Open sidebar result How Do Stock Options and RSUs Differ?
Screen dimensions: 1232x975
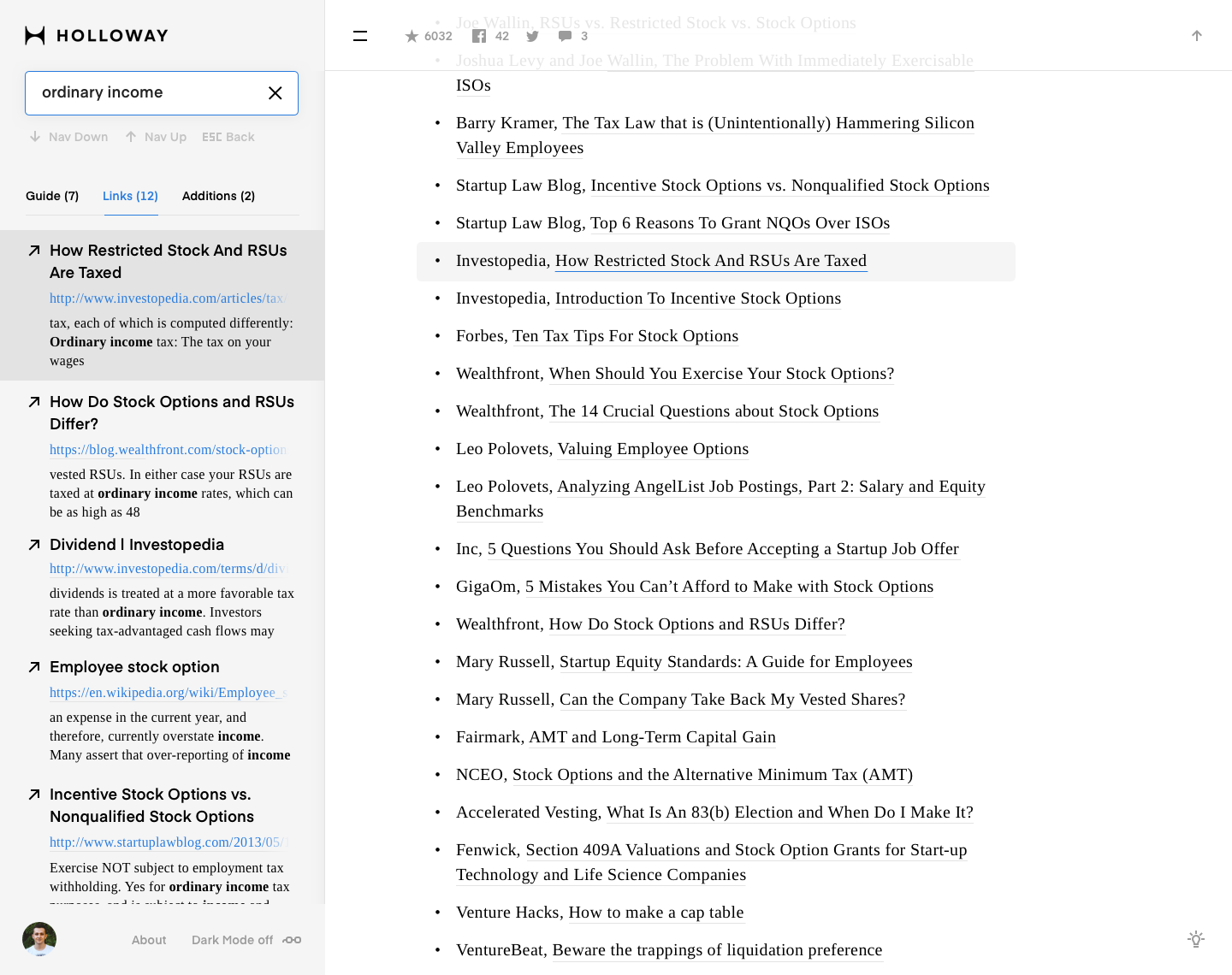coord(172,413)
